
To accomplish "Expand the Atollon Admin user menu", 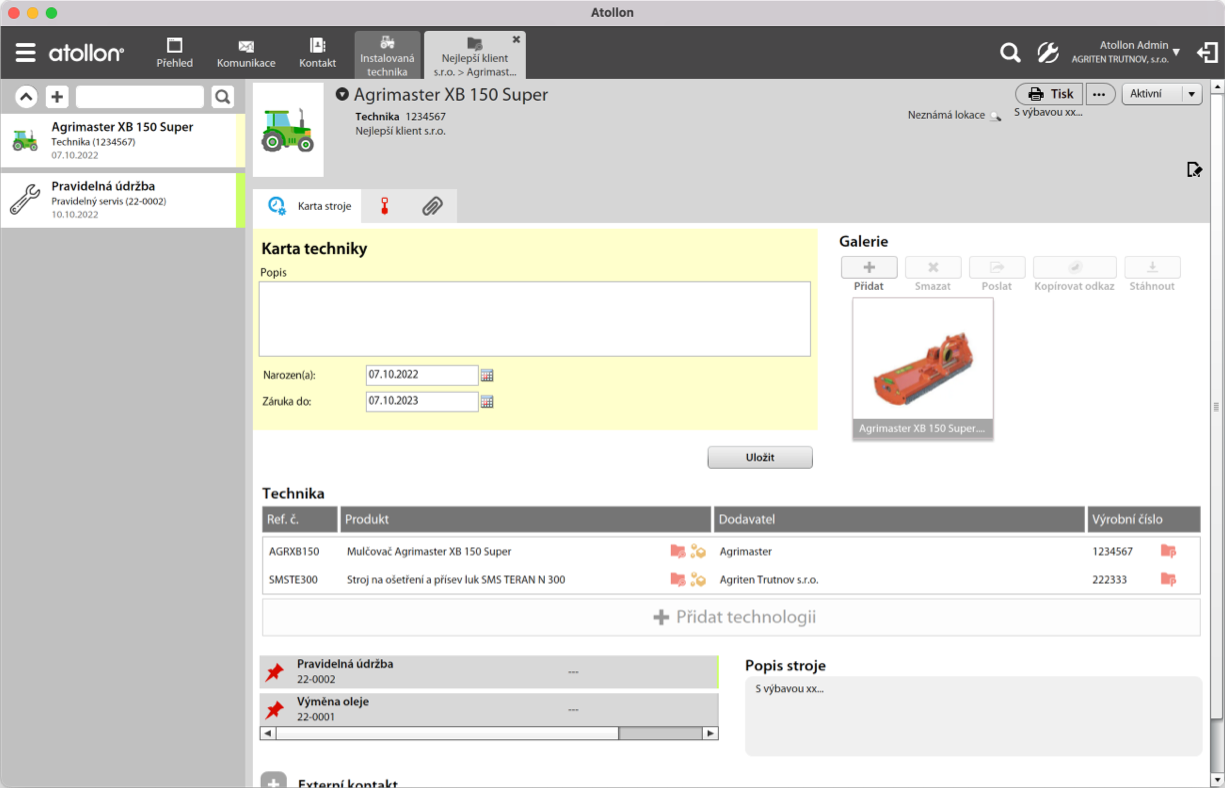I will (x=1175, y=52).
